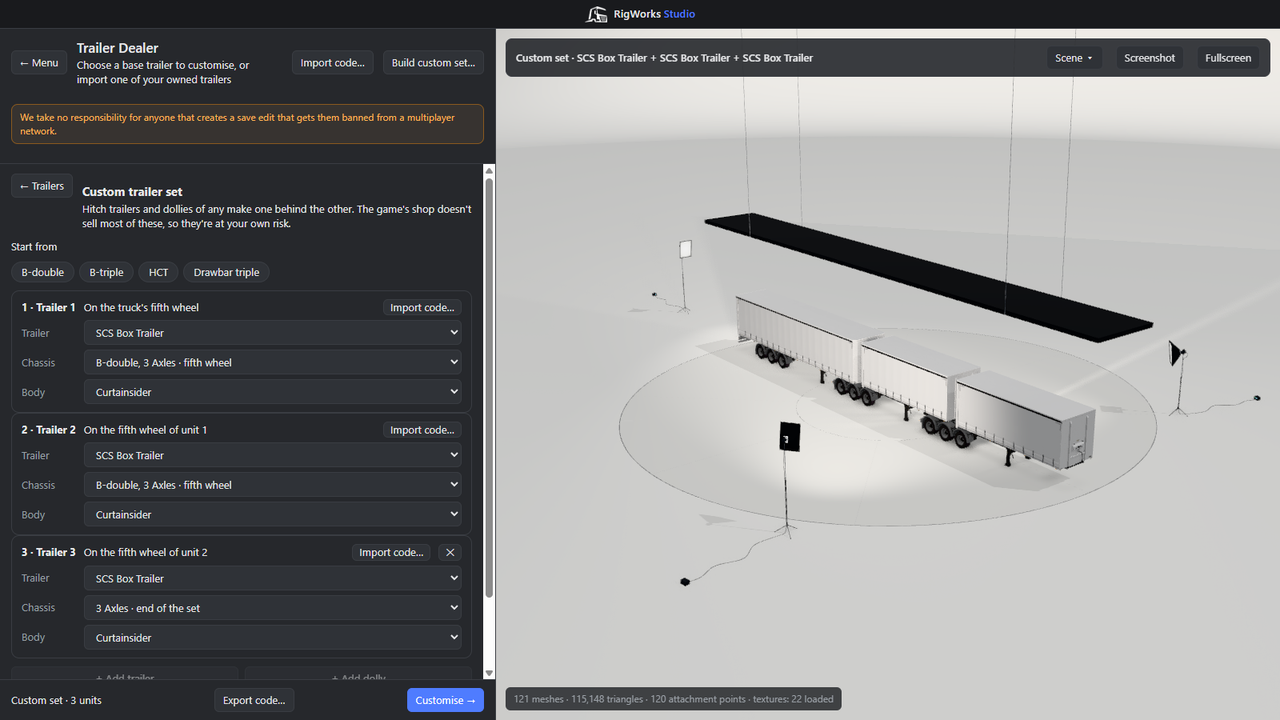Screen dimensions: 1280x720
Task: Click the RigWorks Studio truck logo
Action: click(x=597, y=14)
